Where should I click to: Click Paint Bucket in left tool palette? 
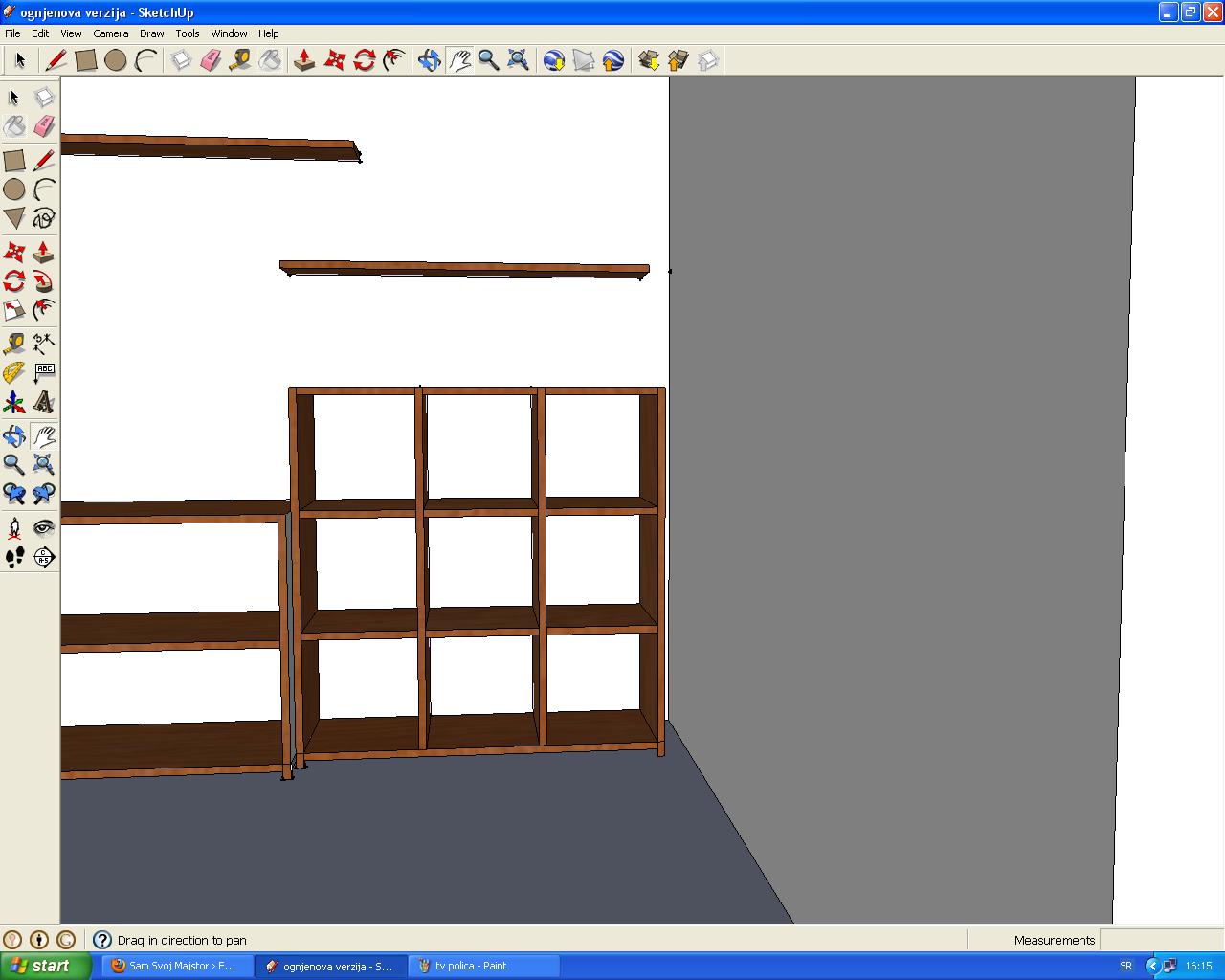coord(14,126)
